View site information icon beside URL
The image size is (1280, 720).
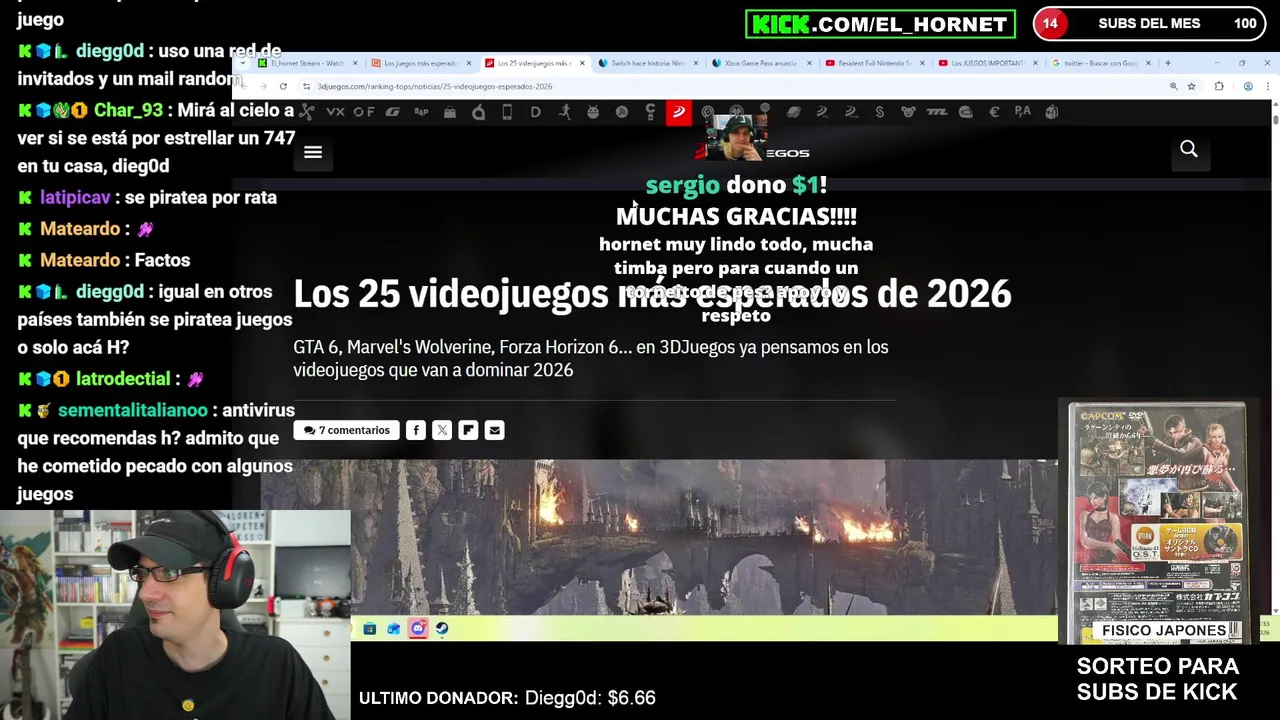306,86
